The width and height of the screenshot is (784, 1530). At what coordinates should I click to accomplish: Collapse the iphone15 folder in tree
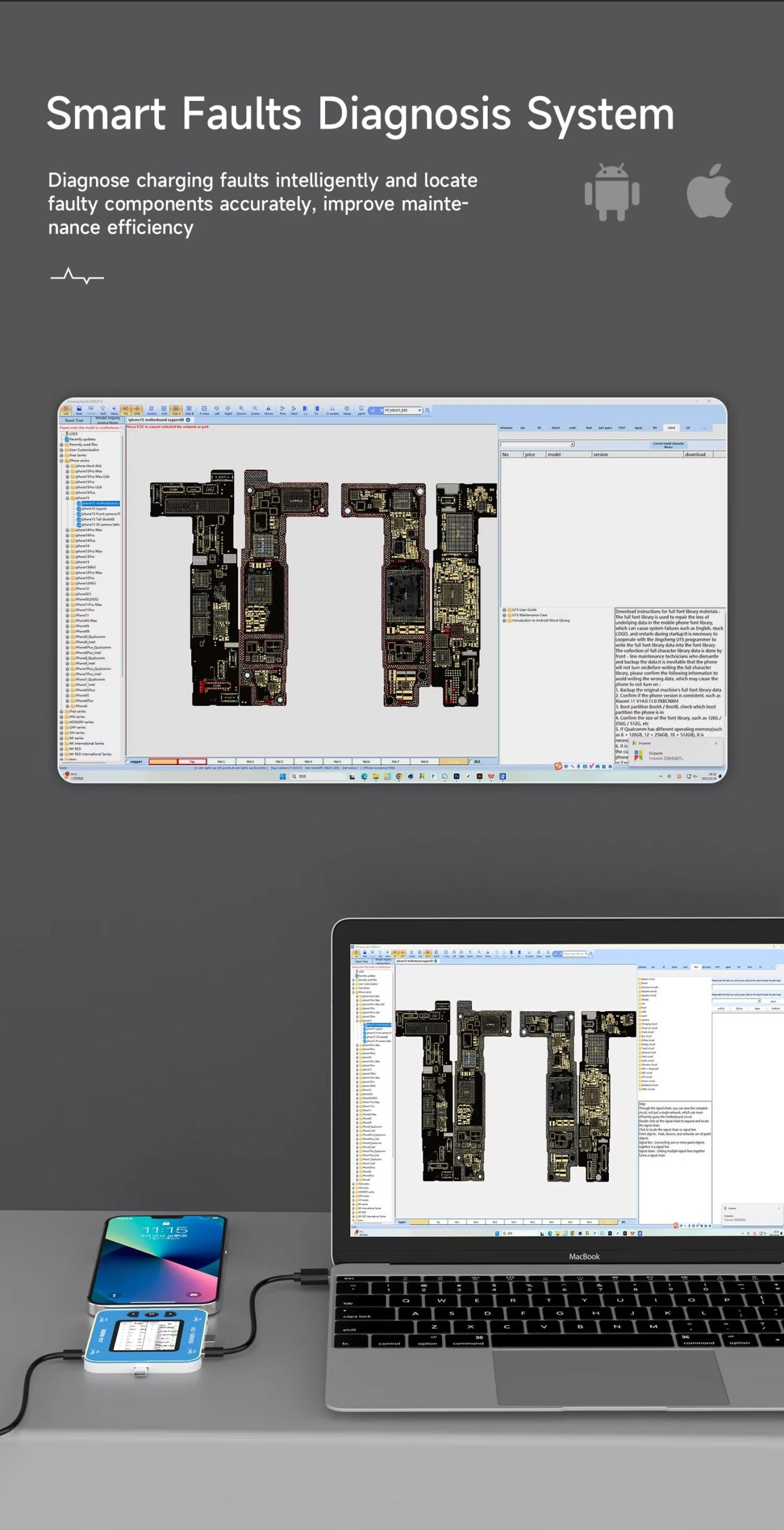(x=68, y=498)
